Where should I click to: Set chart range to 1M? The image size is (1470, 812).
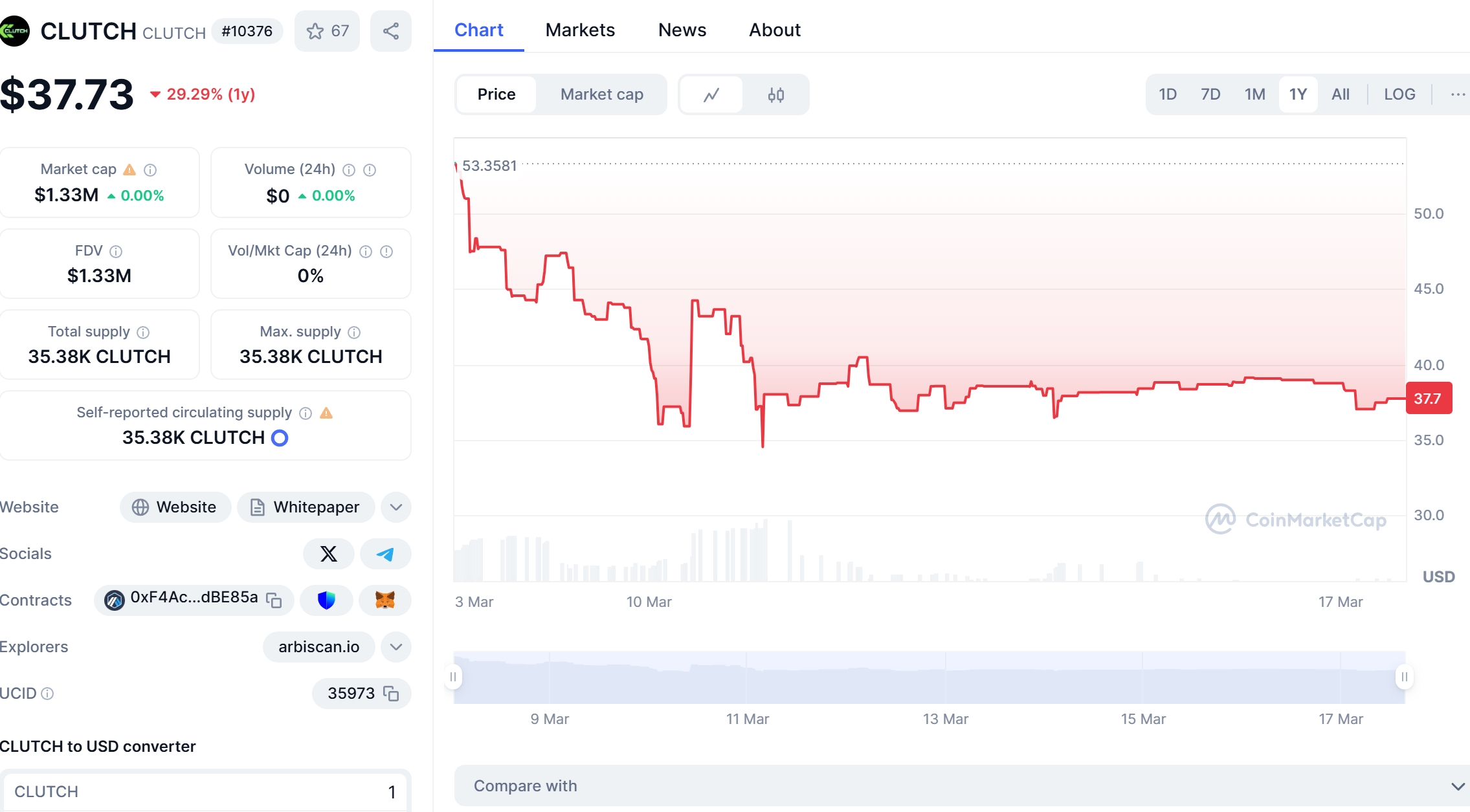[1255, 94]
